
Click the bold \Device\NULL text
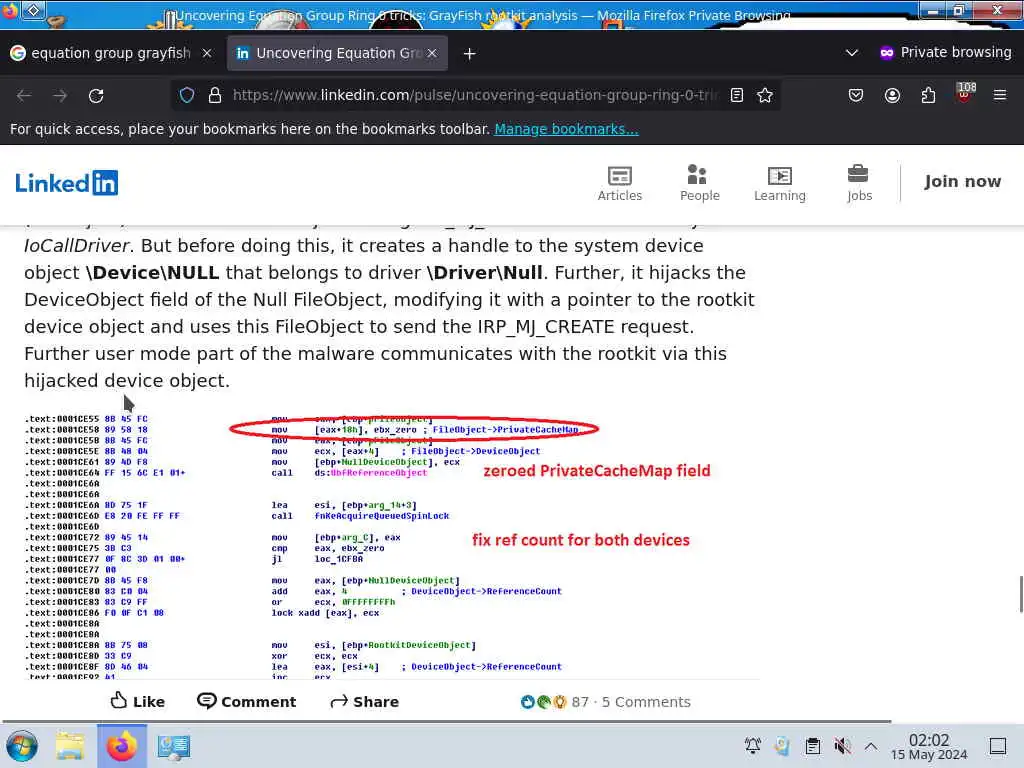click(152, 272)
